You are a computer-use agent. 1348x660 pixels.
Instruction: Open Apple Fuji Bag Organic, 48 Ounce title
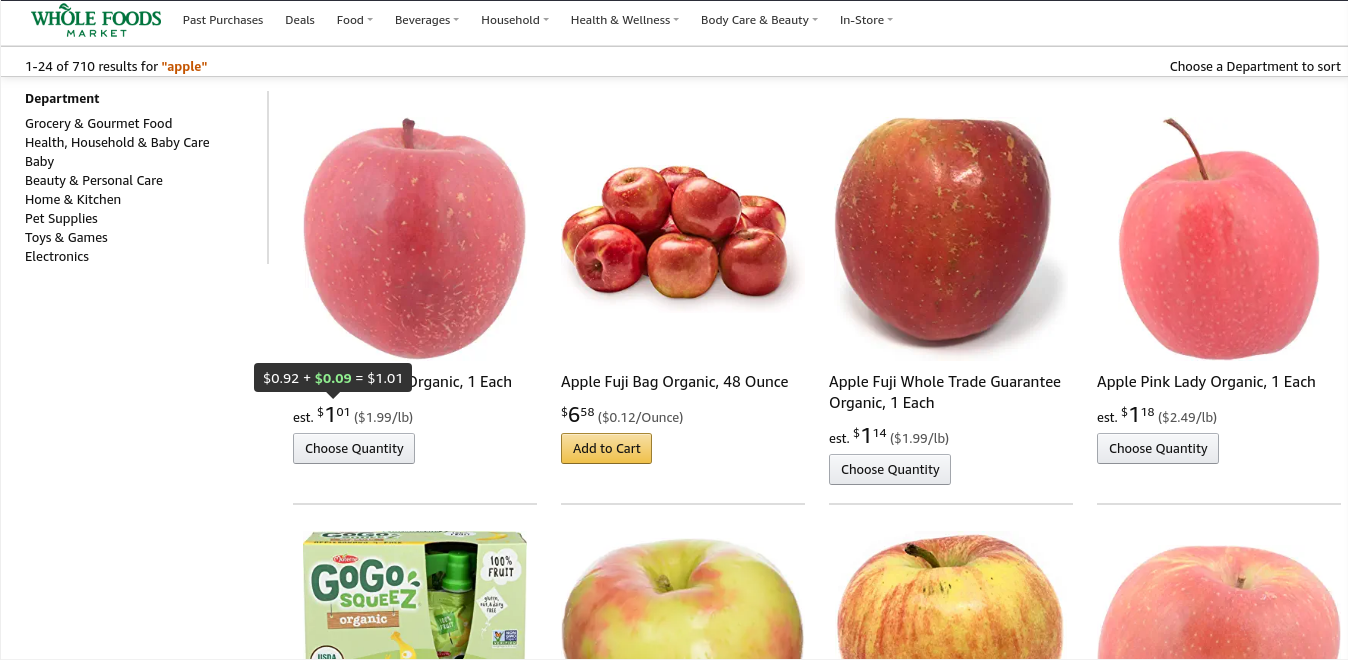click(x=675, y=382)
